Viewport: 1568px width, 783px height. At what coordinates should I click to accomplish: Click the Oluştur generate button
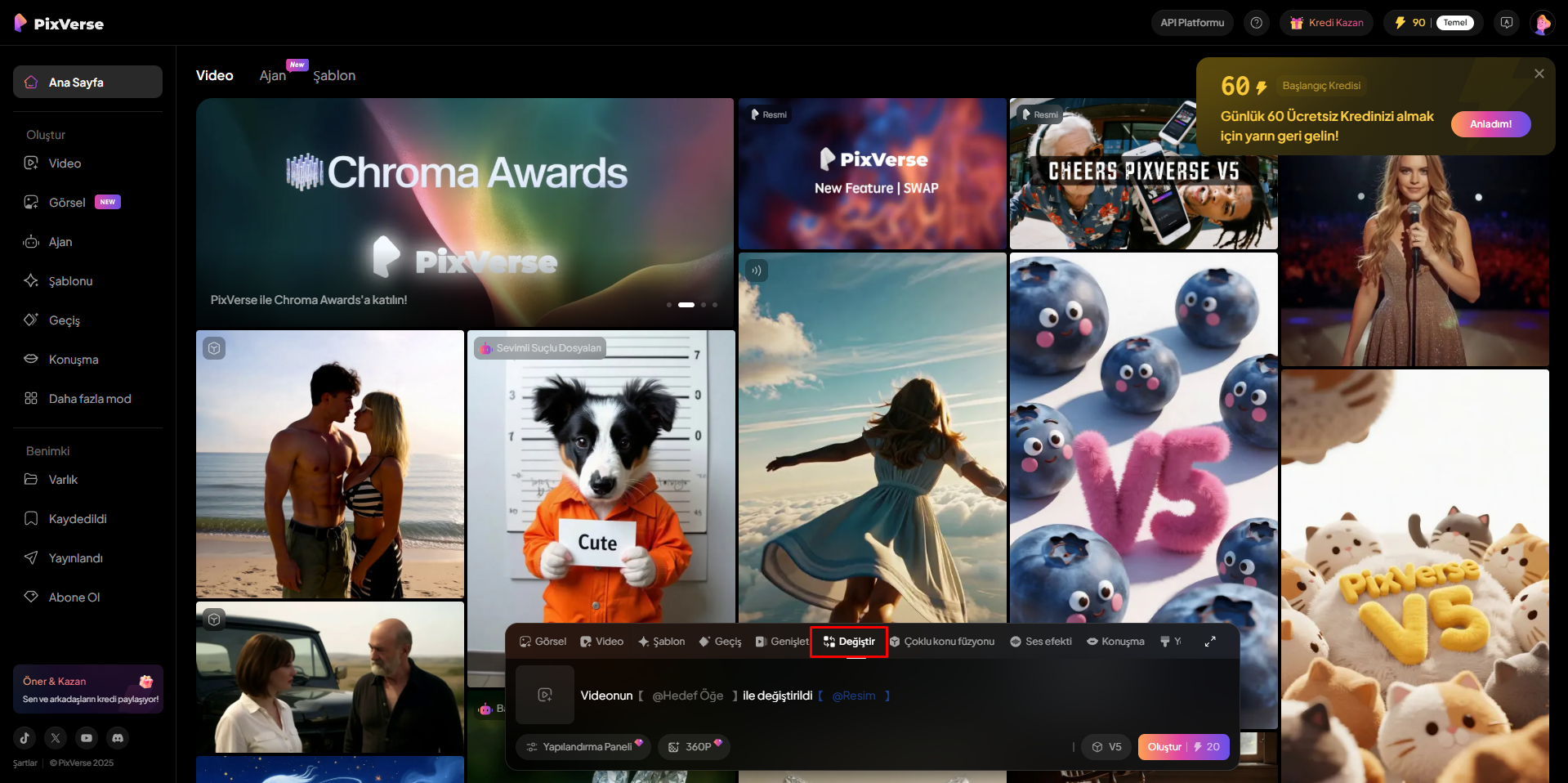(1183, 747)
